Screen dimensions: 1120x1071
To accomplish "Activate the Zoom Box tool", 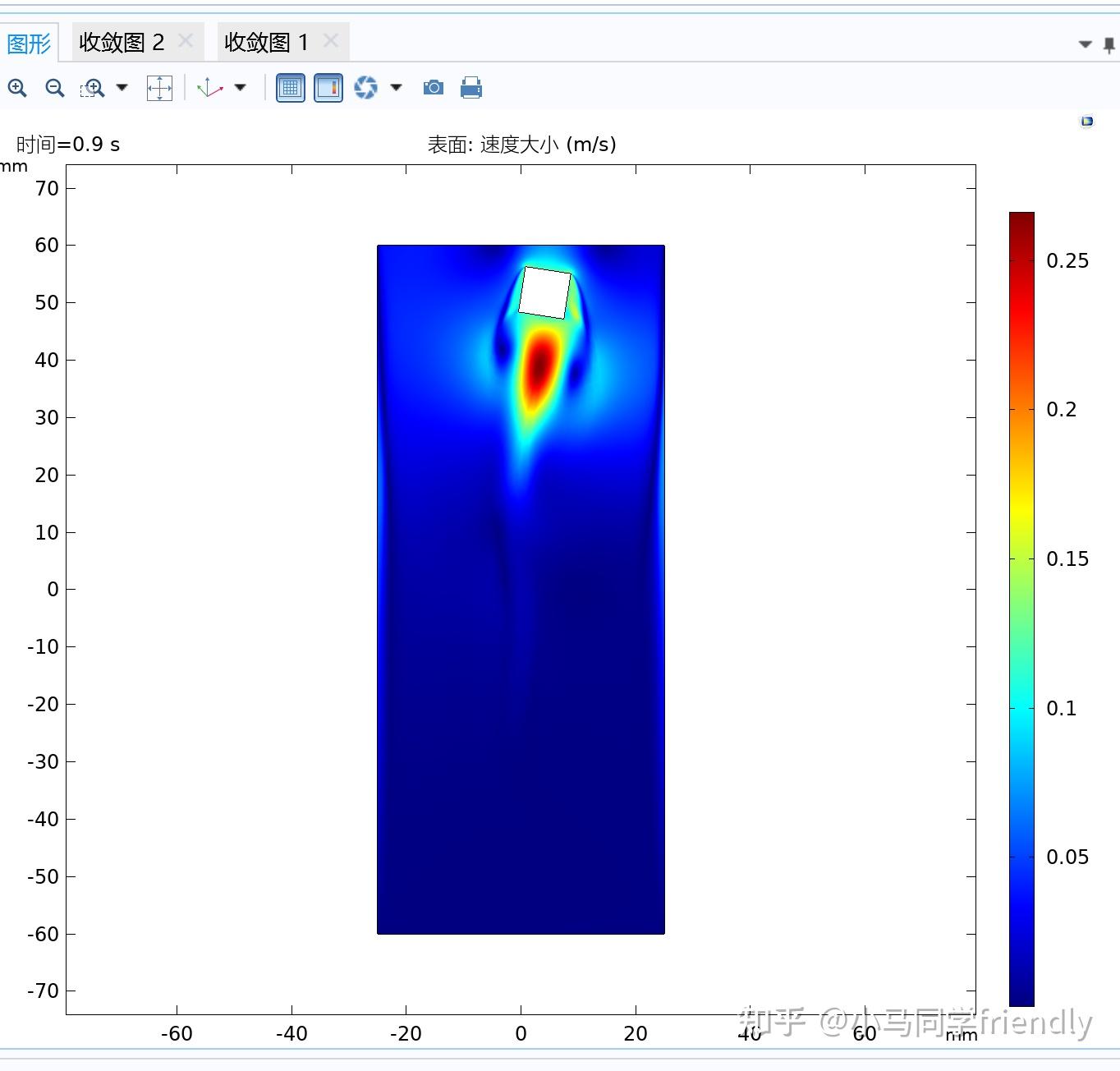I will [x=92, y=87].
